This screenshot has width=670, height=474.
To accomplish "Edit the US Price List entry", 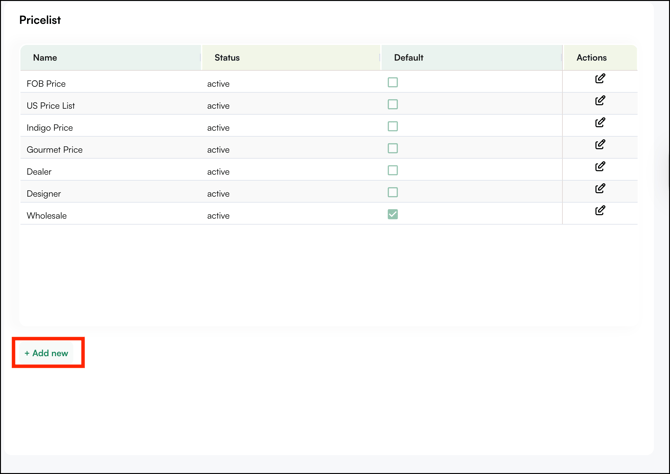I will click(600, 101).
